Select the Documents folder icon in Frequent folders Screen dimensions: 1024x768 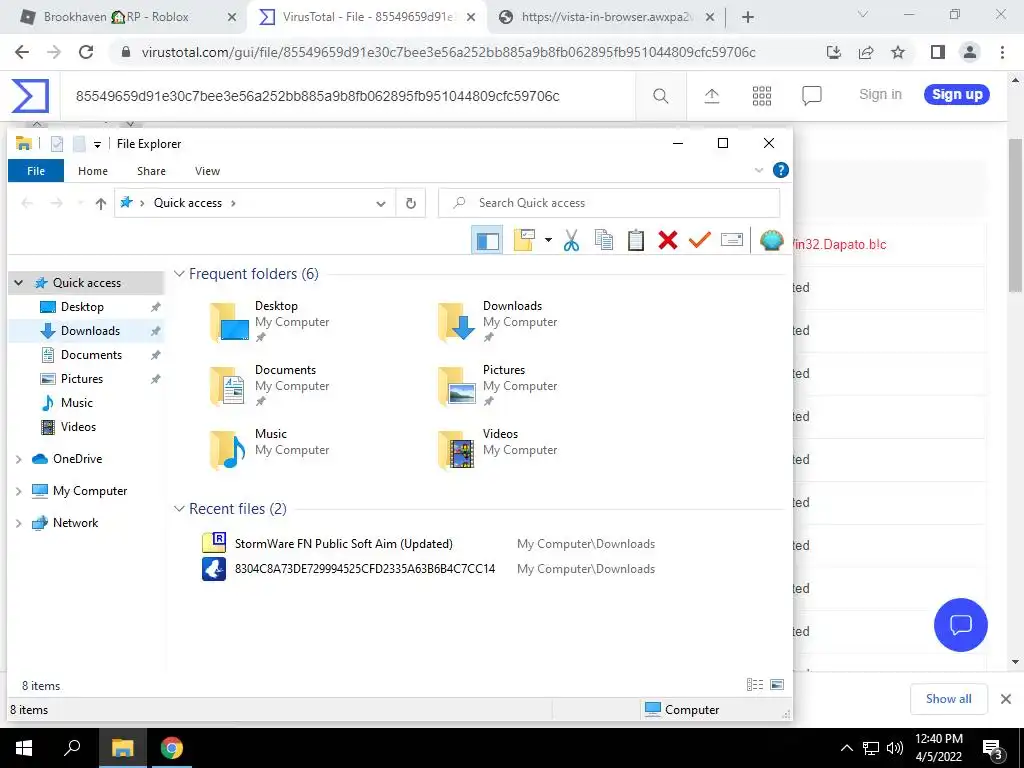point(227,386)
